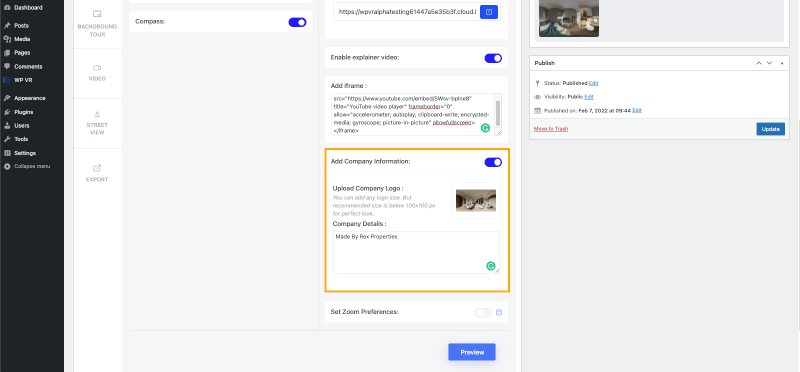Switch to the Export tab
Screen dimensions: 800x372
(x=97, y=173)
